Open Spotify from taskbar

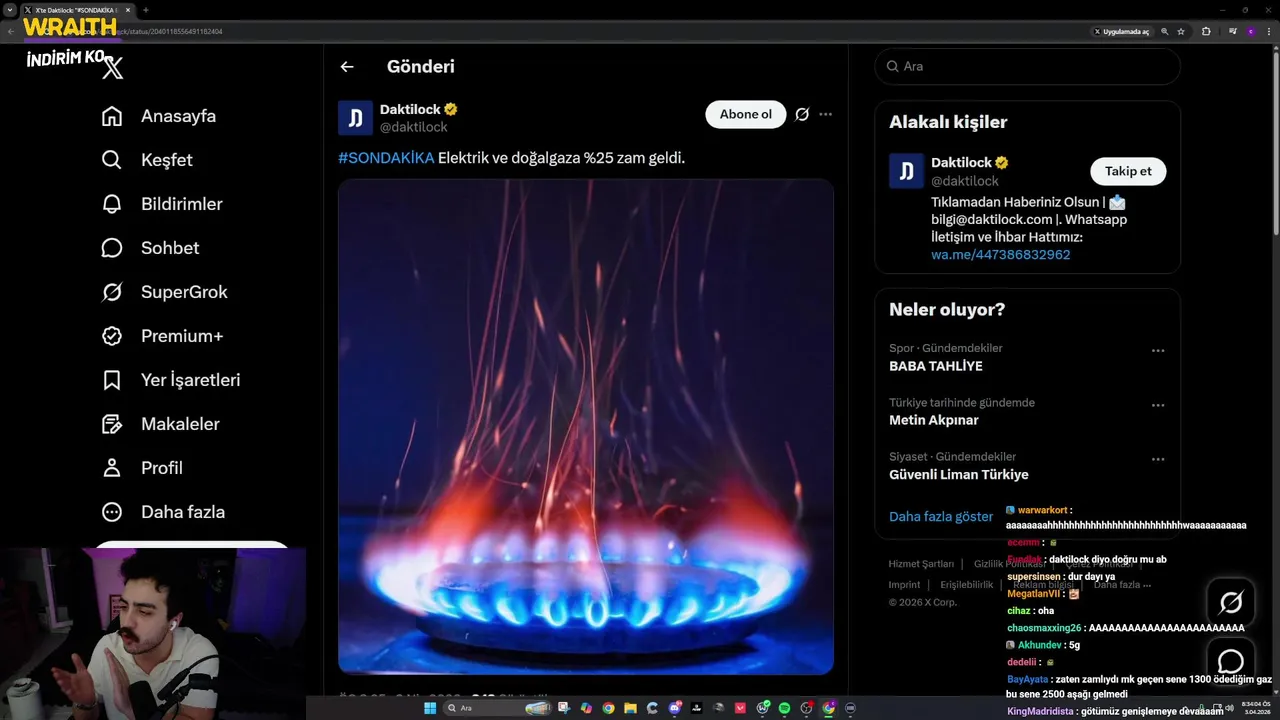tap(784, 708)
